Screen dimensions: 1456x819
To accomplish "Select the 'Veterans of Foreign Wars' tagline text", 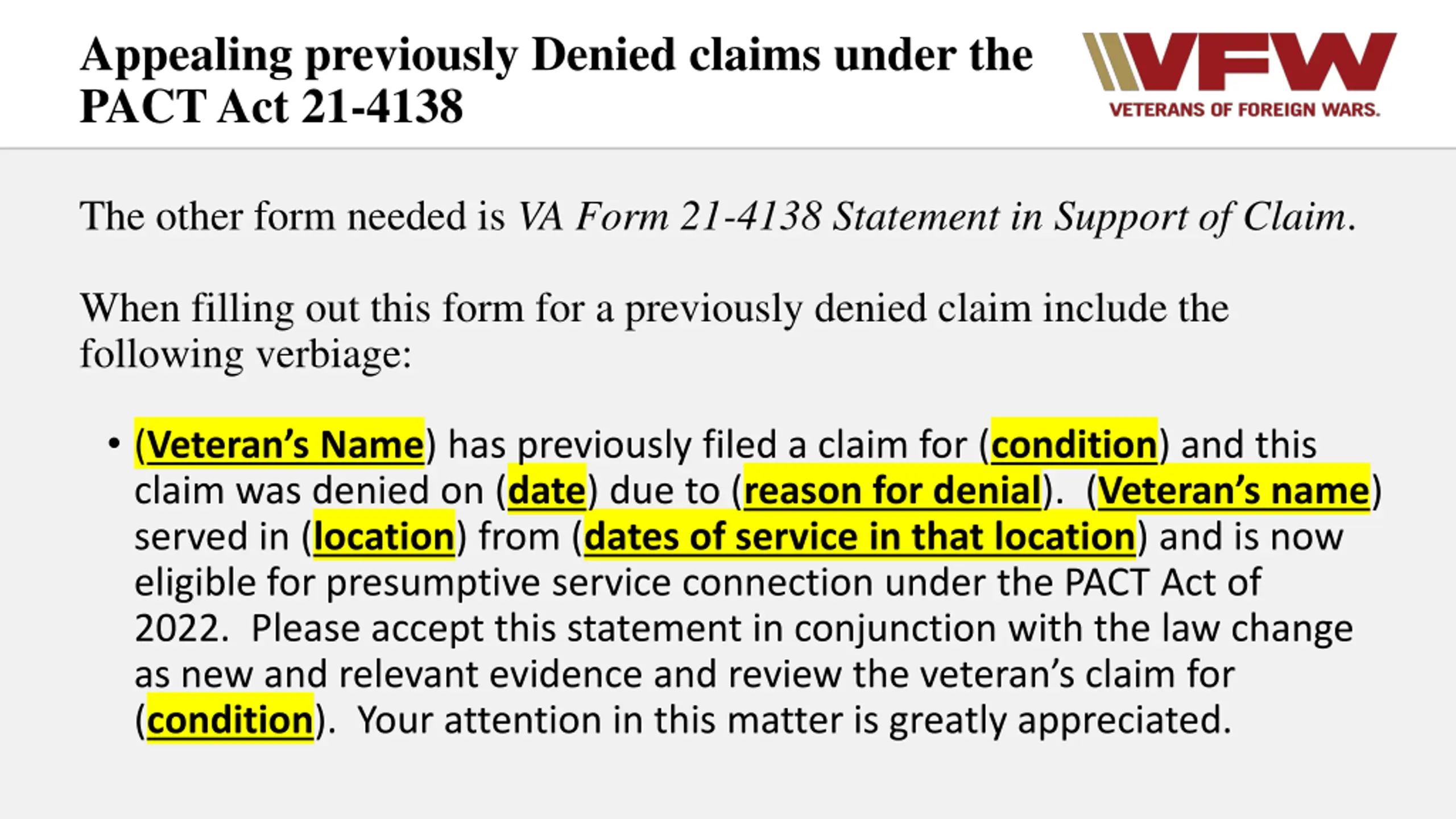I will coord(1244,110).
